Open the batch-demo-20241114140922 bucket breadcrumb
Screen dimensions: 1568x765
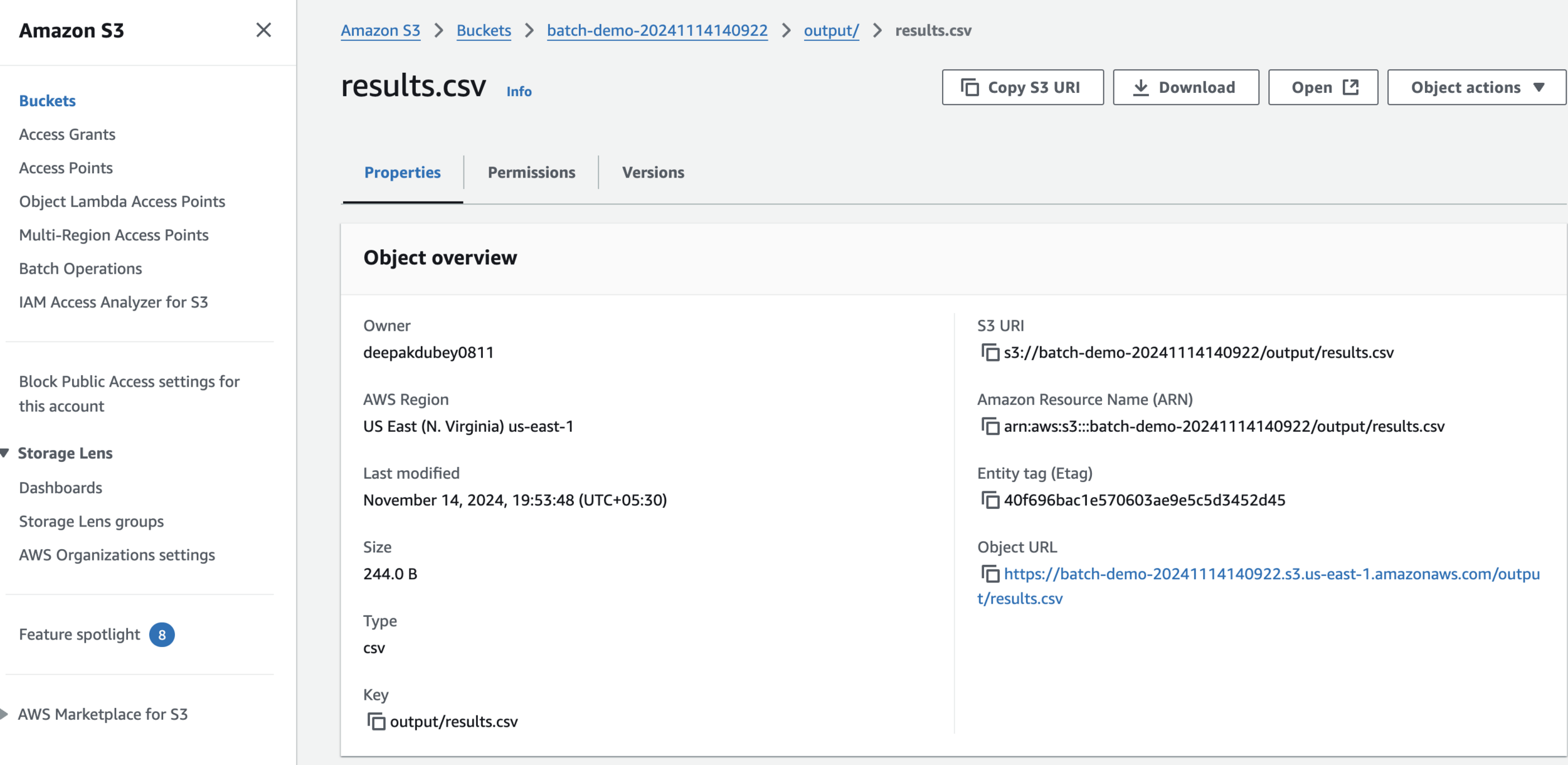657,31
